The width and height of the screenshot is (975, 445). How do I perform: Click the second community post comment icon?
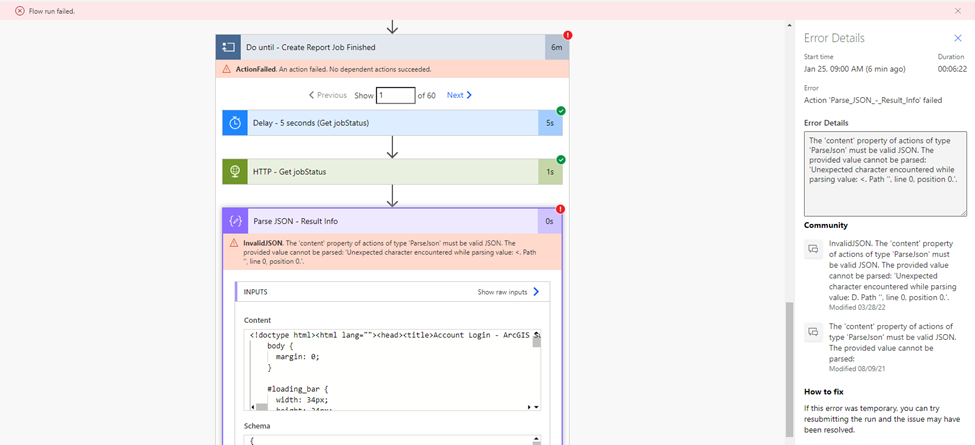(x=813, y=329)
